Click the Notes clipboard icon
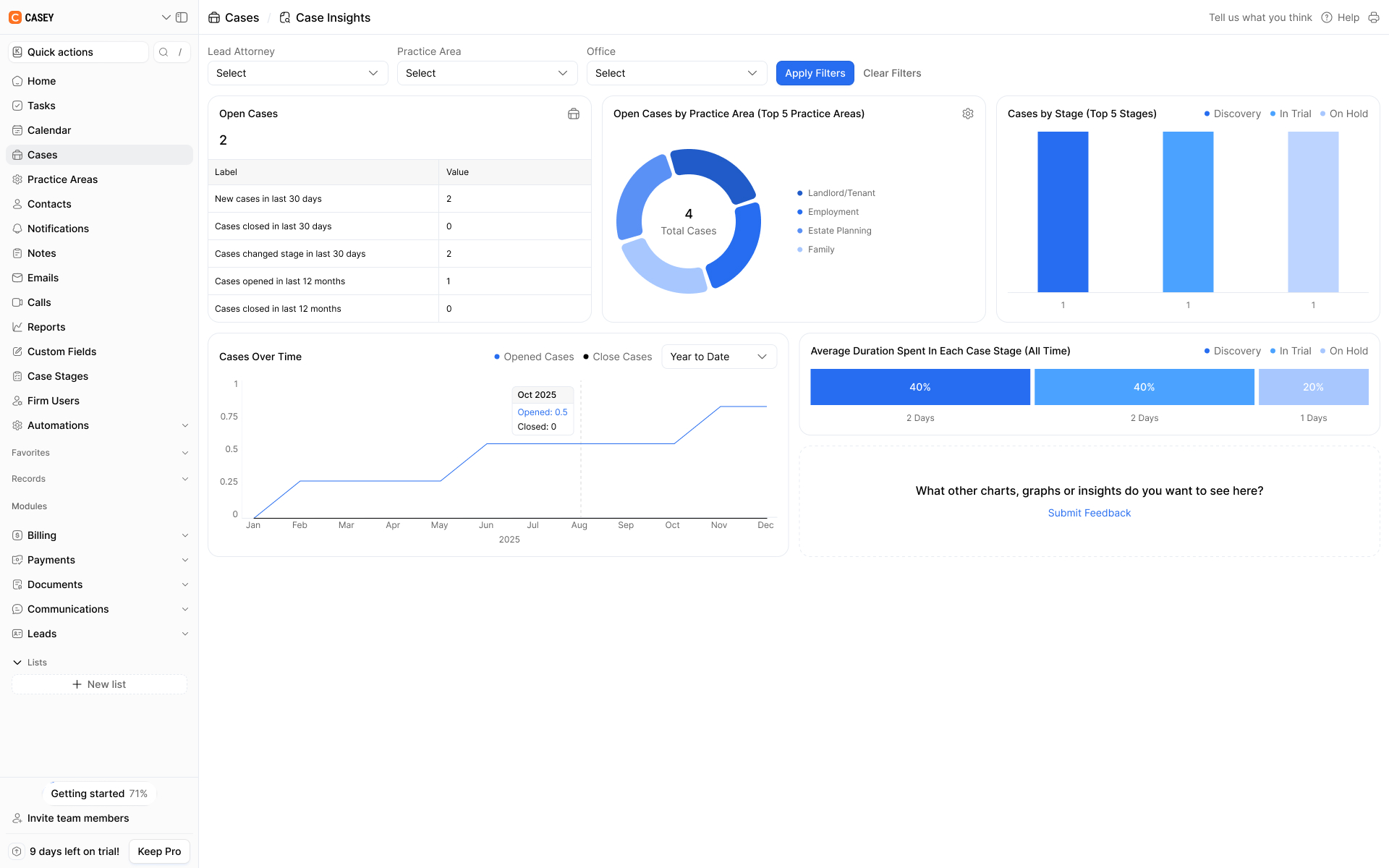1389x868 pixels. point(17,253)
